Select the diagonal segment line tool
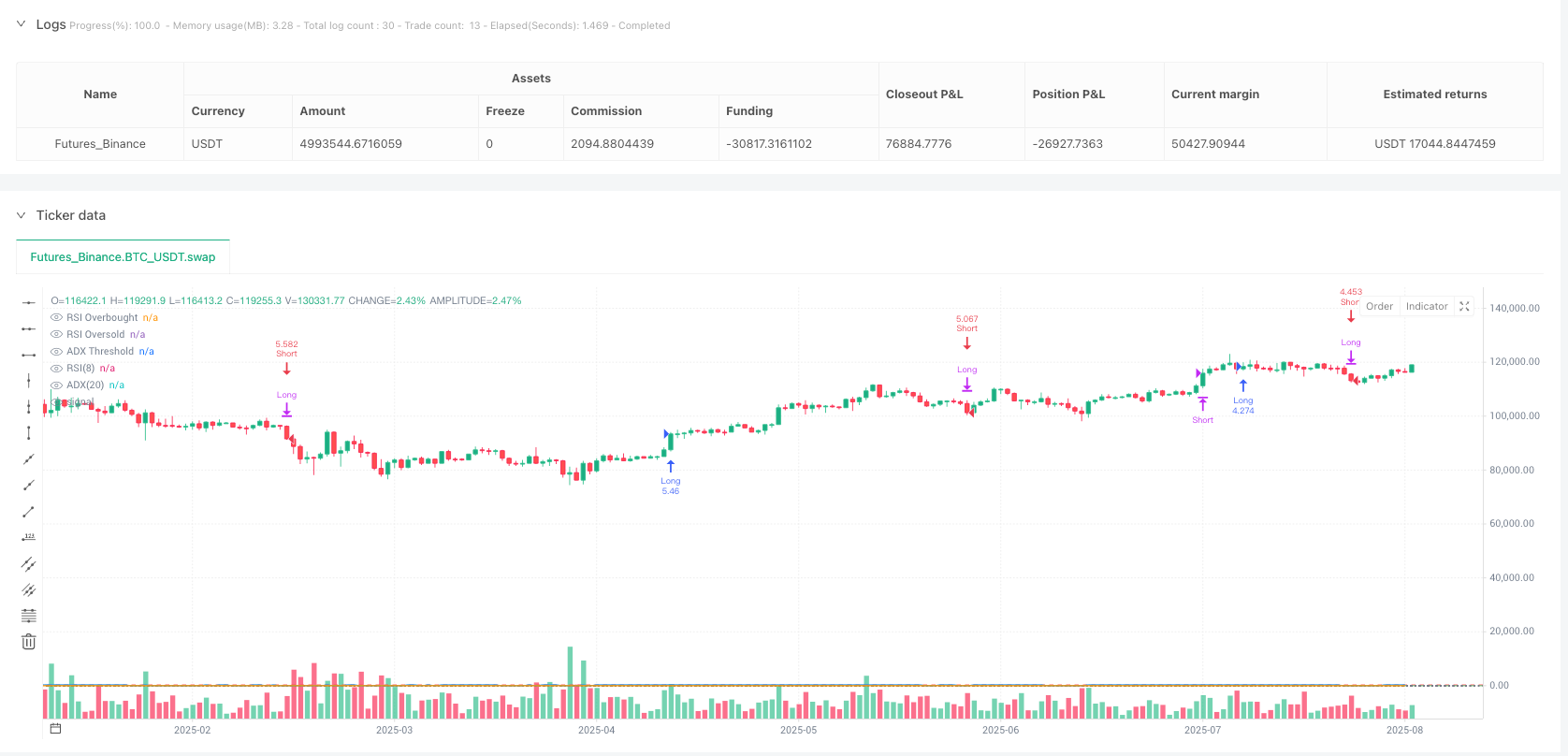Viewport: 1568px width, 756px height. 29,511
